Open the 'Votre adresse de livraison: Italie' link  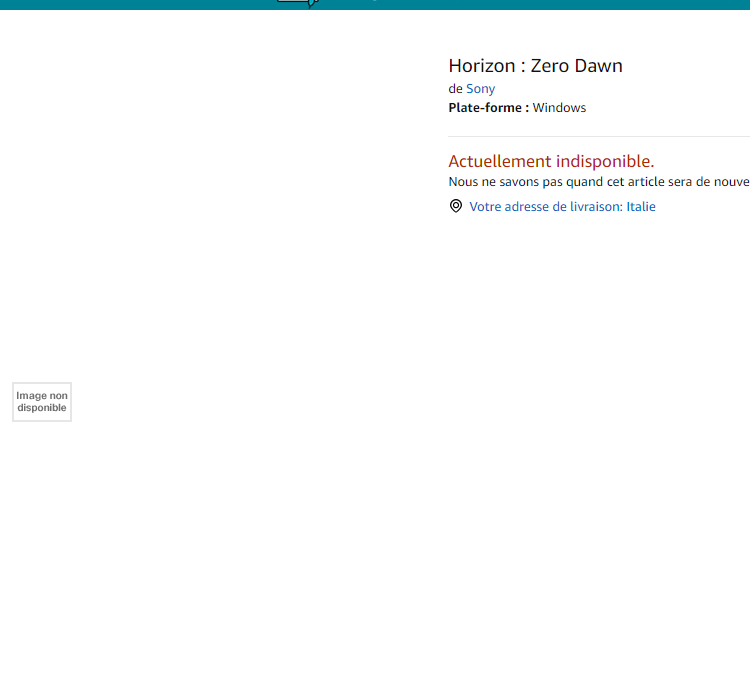562,207
